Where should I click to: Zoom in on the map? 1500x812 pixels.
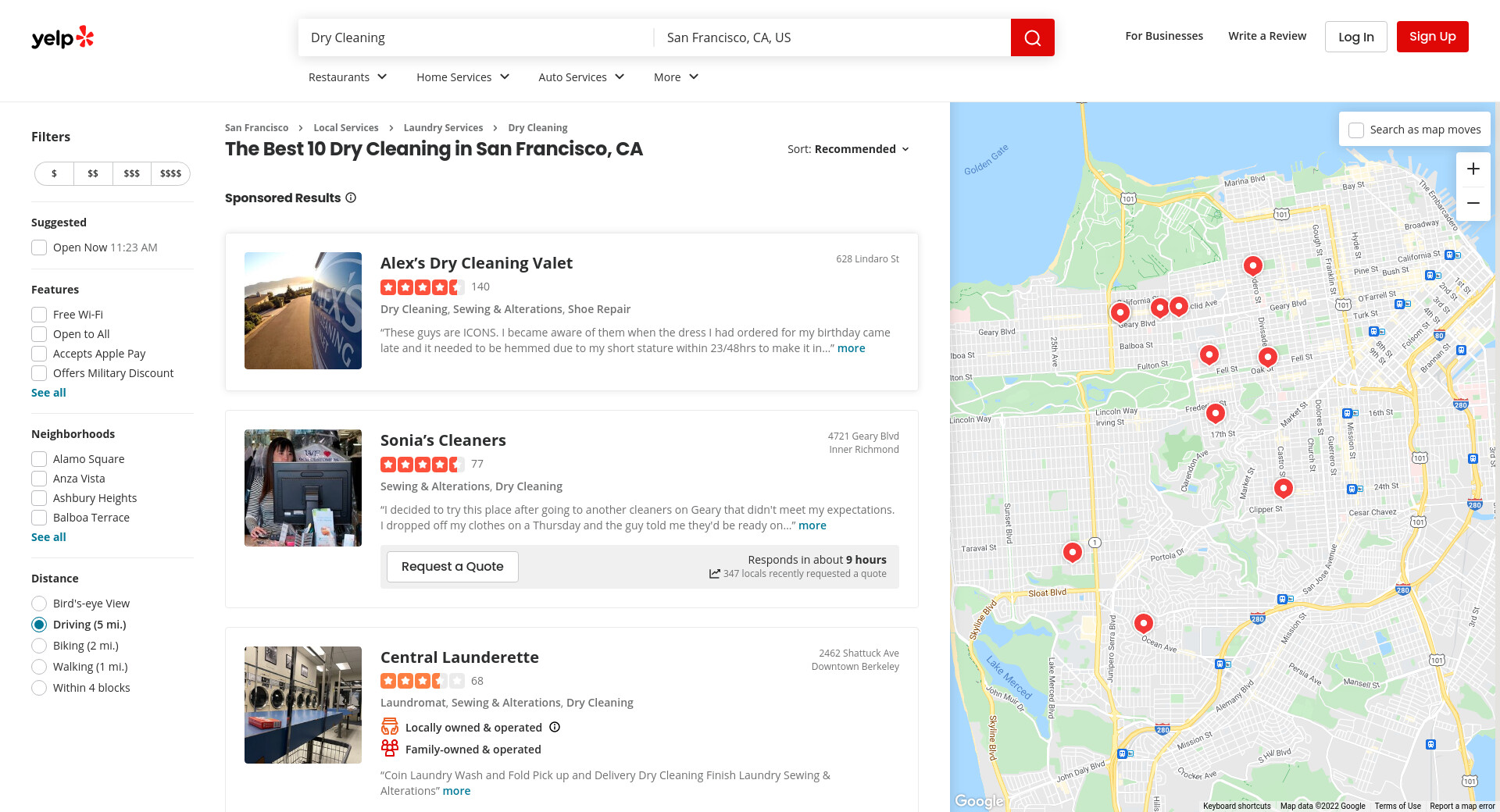[x=1473, y=169]
